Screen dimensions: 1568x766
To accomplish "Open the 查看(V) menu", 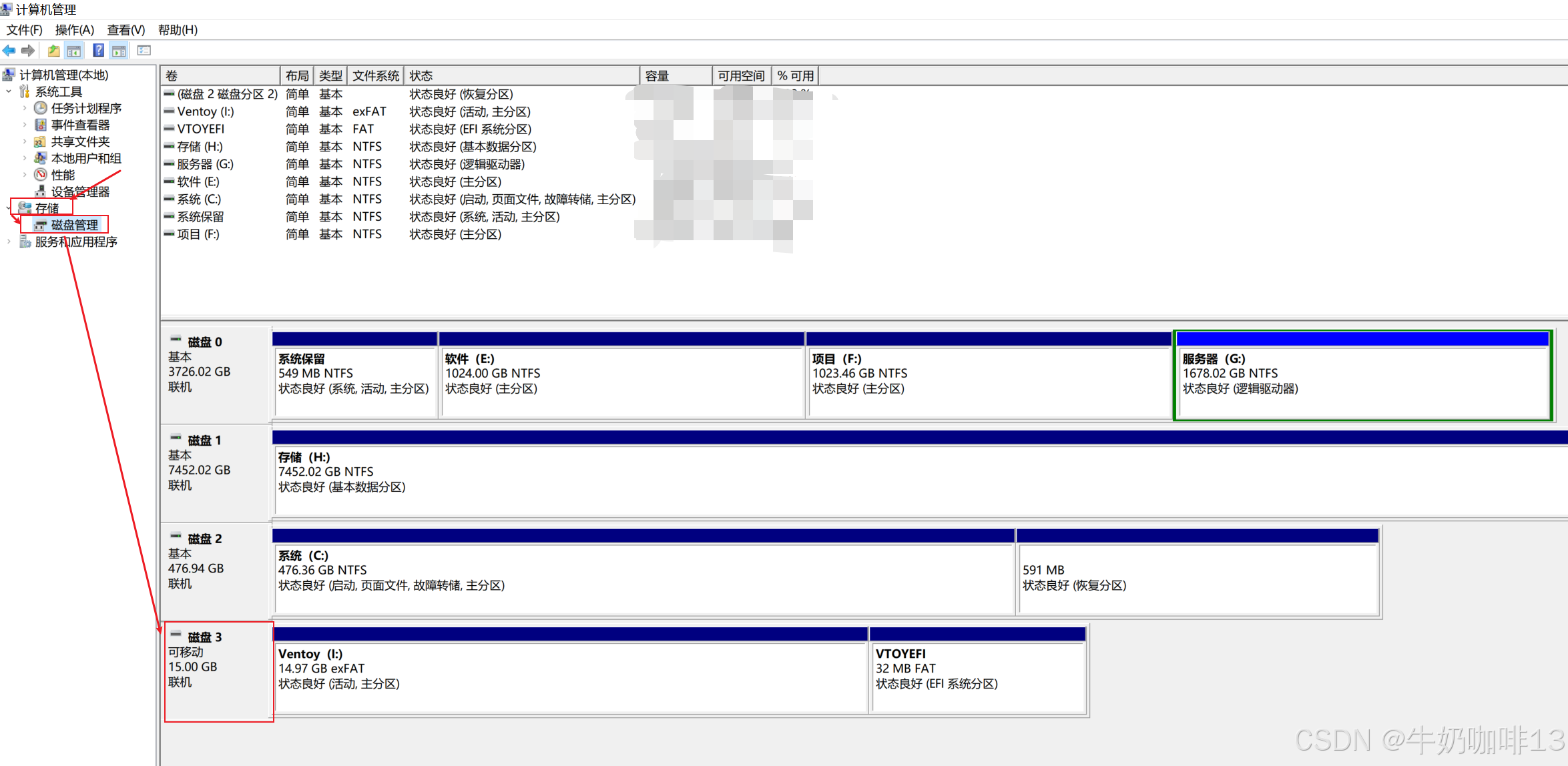I will (125, 30).
